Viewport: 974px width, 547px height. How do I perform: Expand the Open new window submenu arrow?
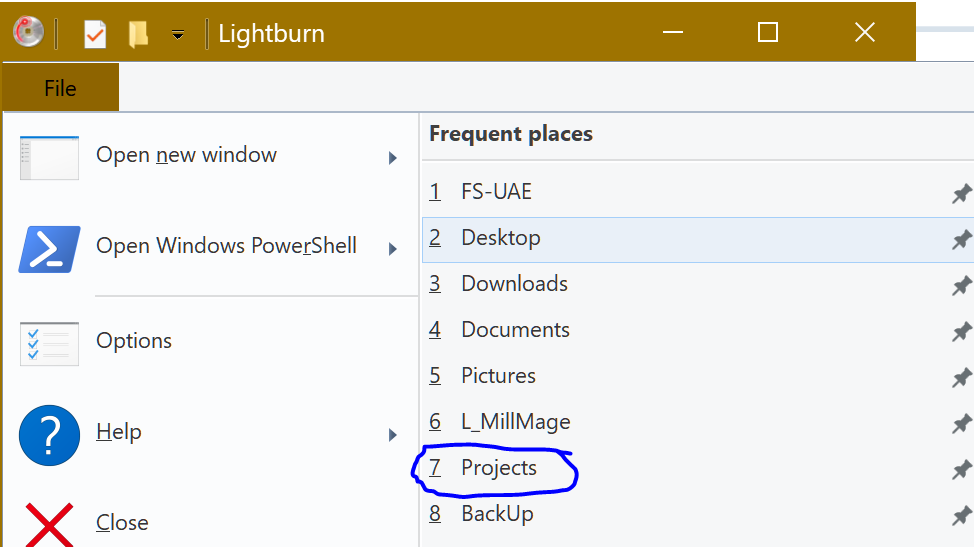[393, 158]
